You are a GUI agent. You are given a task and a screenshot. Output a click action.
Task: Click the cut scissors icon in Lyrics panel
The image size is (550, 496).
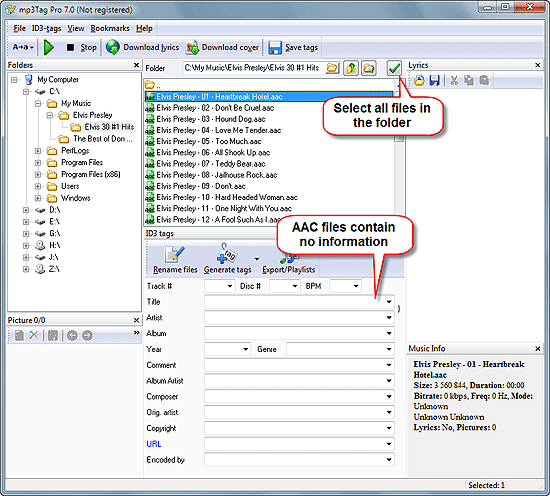454,81
